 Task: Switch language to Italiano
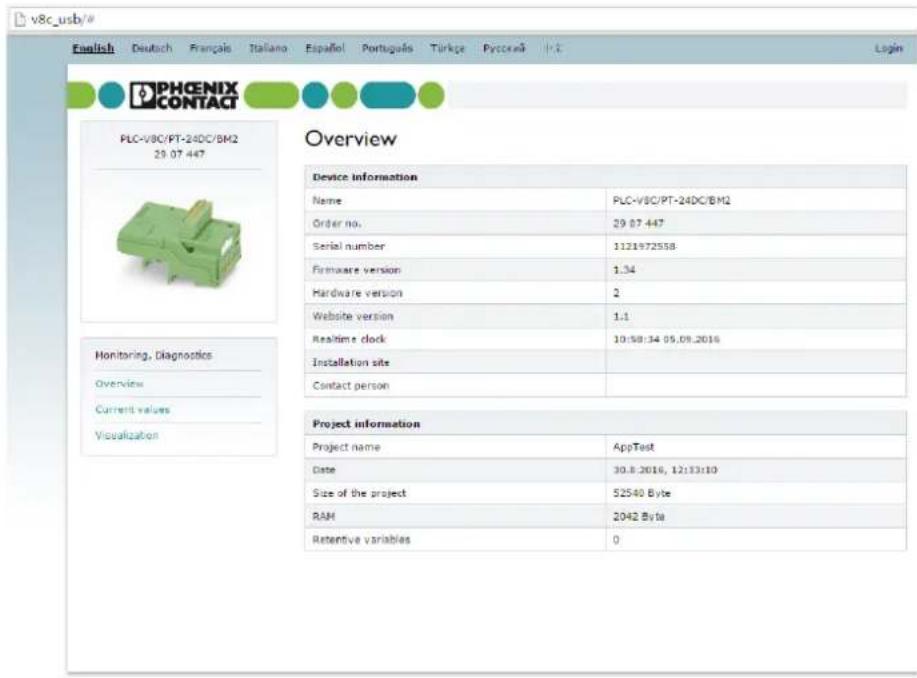(268, 48)
